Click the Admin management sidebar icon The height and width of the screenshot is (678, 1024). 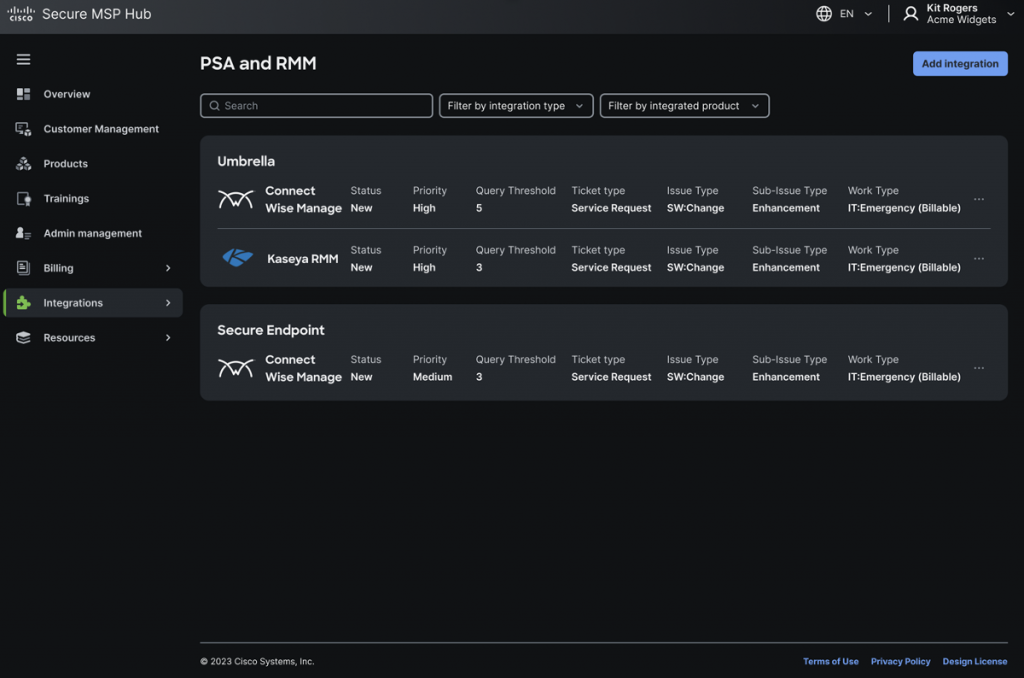coord(23,234)
